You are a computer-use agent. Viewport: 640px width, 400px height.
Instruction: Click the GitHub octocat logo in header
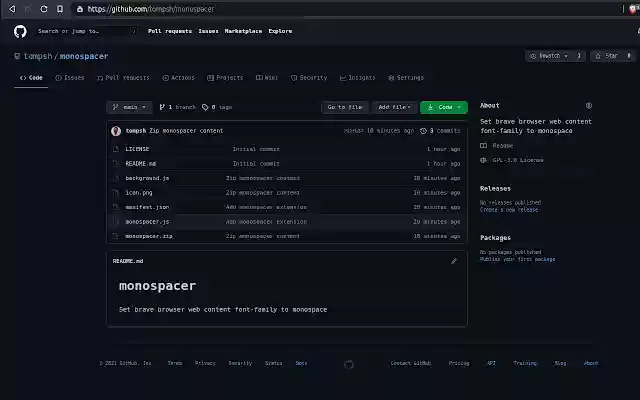coord(20,31)
